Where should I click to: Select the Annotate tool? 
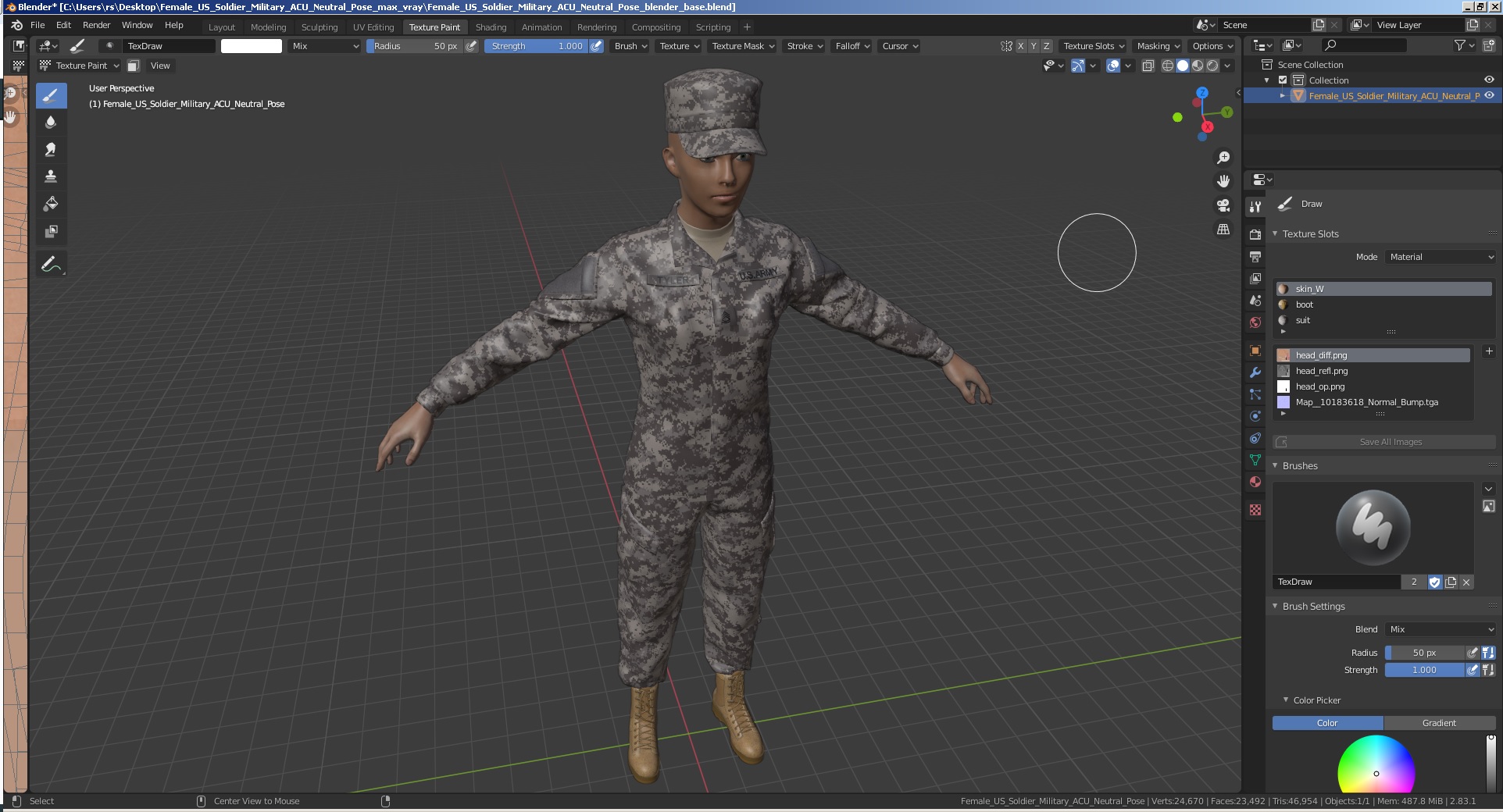(x=51, y=265)
